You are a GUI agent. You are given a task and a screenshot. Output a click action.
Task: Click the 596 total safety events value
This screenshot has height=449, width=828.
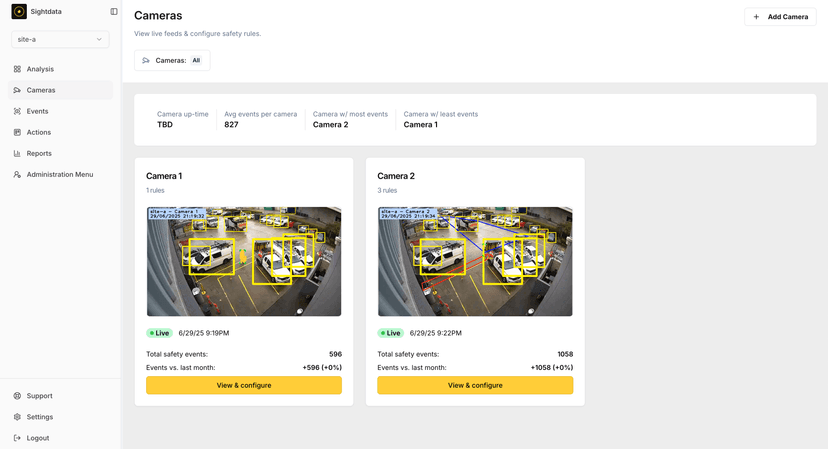coord(335,354)
